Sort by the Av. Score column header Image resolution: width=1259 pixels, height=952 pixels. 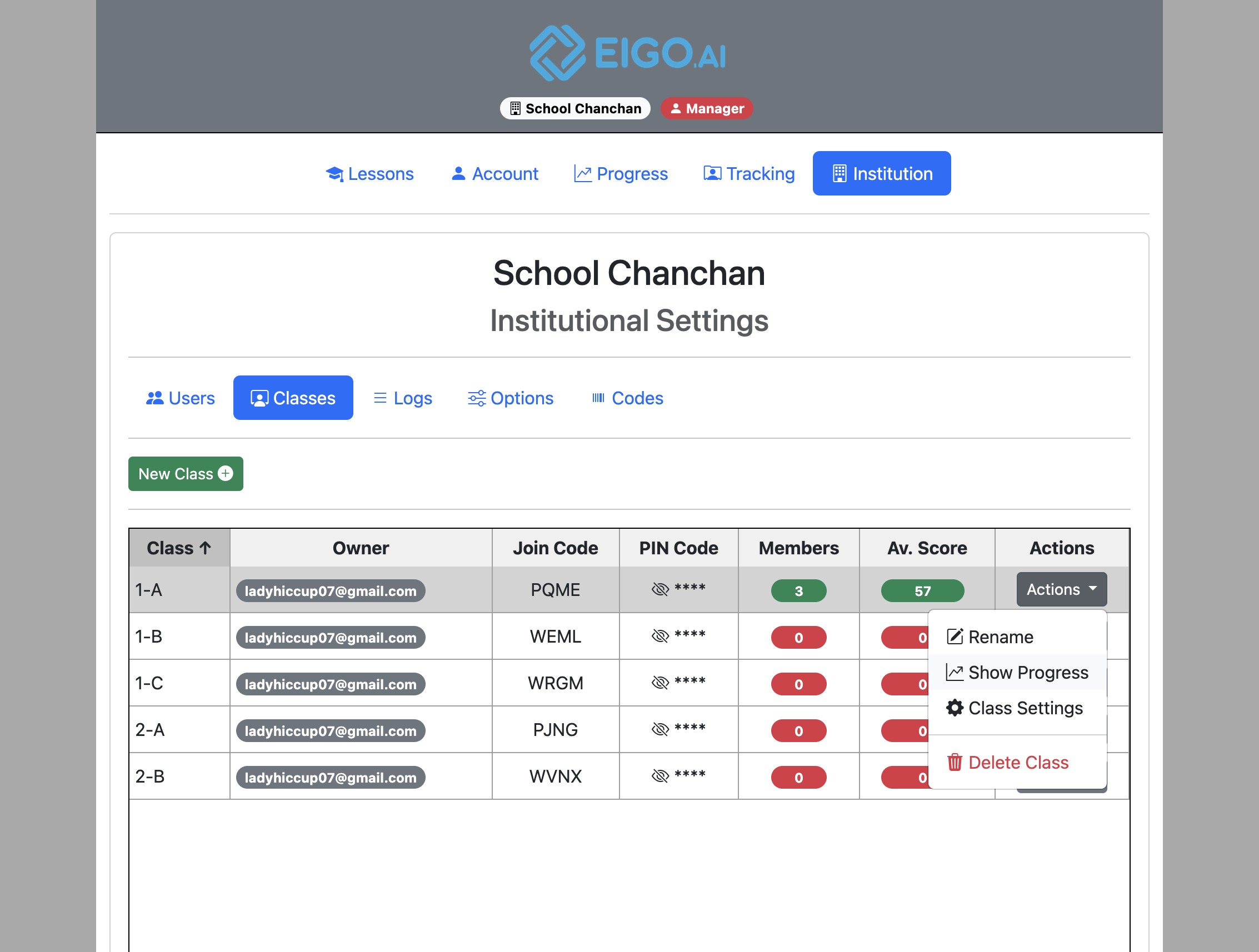click(x=927, y=548)
